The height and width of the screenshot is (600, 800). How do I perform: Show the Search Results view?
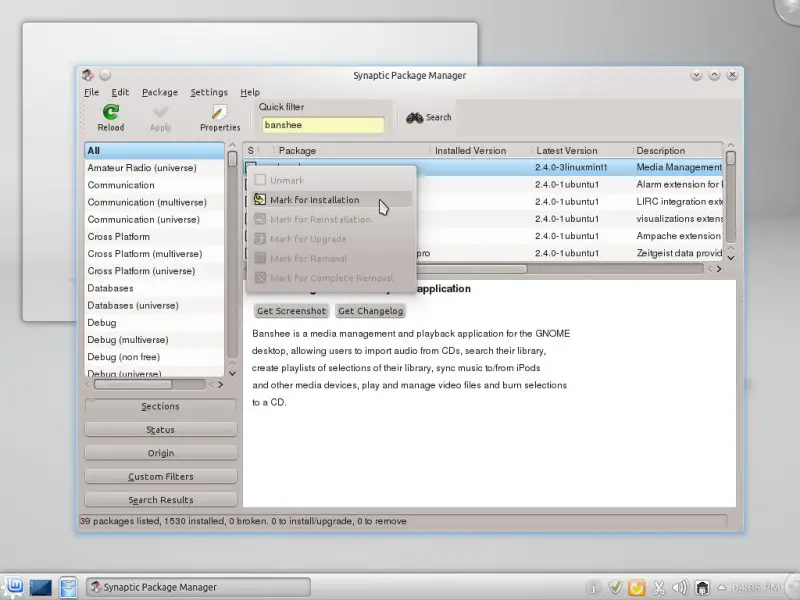tap(161, 500)
